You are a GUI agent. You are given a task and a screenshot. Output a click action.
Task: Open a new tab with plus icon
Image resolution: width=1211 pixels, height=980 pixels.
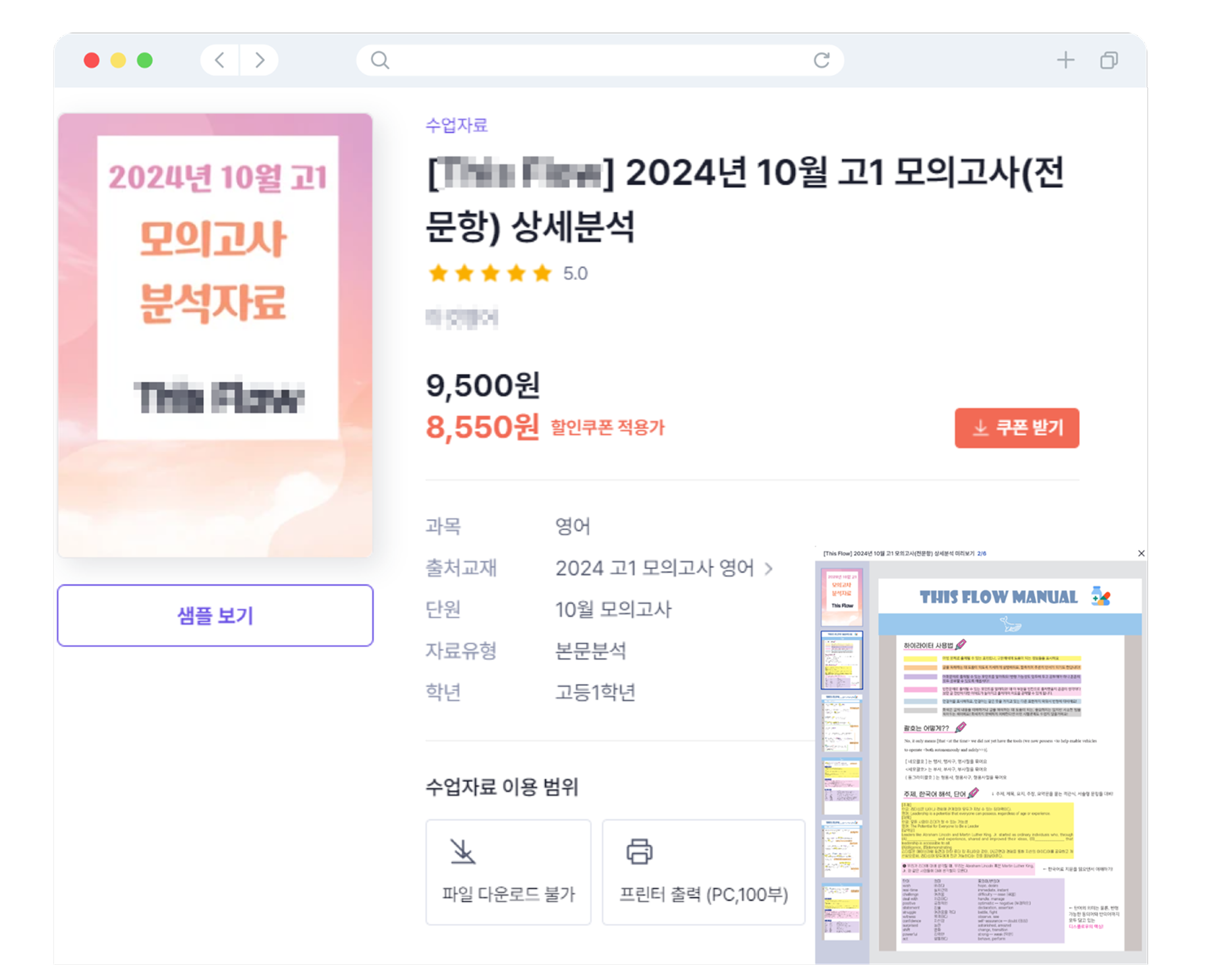click(1065, 61)
